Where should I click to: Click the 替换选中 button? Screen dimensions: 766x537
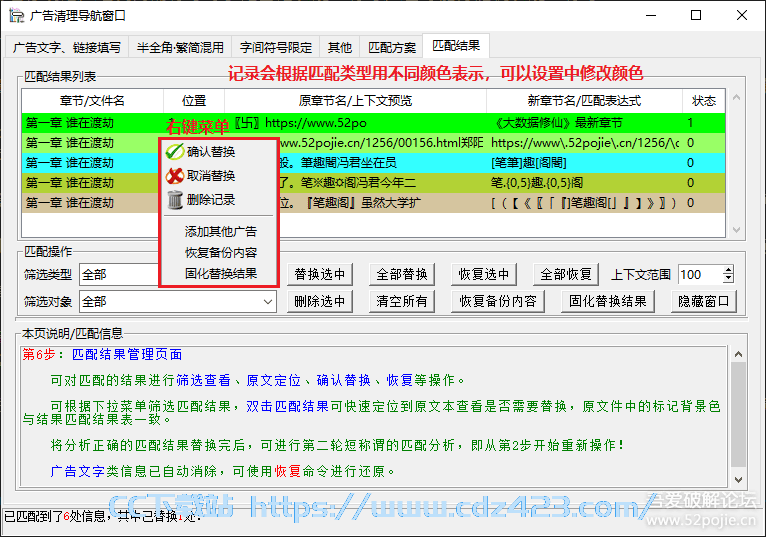tap(319, 275)
